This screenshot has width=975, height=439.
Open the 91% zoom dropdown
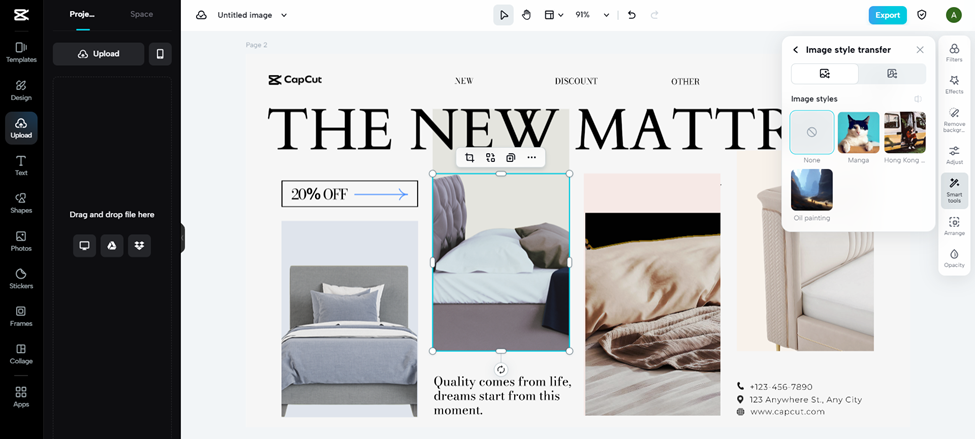tap(591, 15)
